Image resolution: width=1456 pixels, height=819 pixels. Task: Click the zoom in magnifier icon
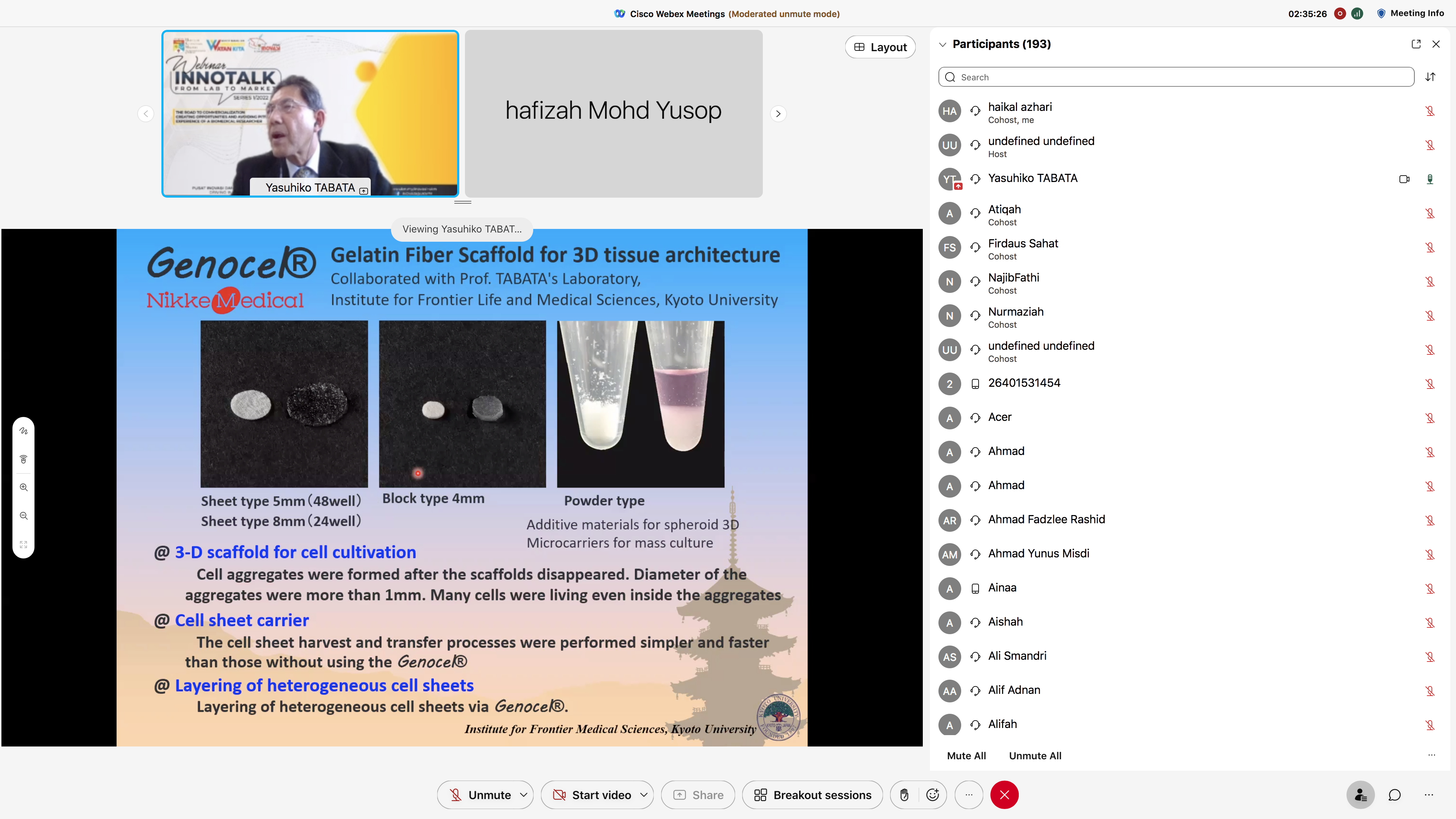coord(23,487)
